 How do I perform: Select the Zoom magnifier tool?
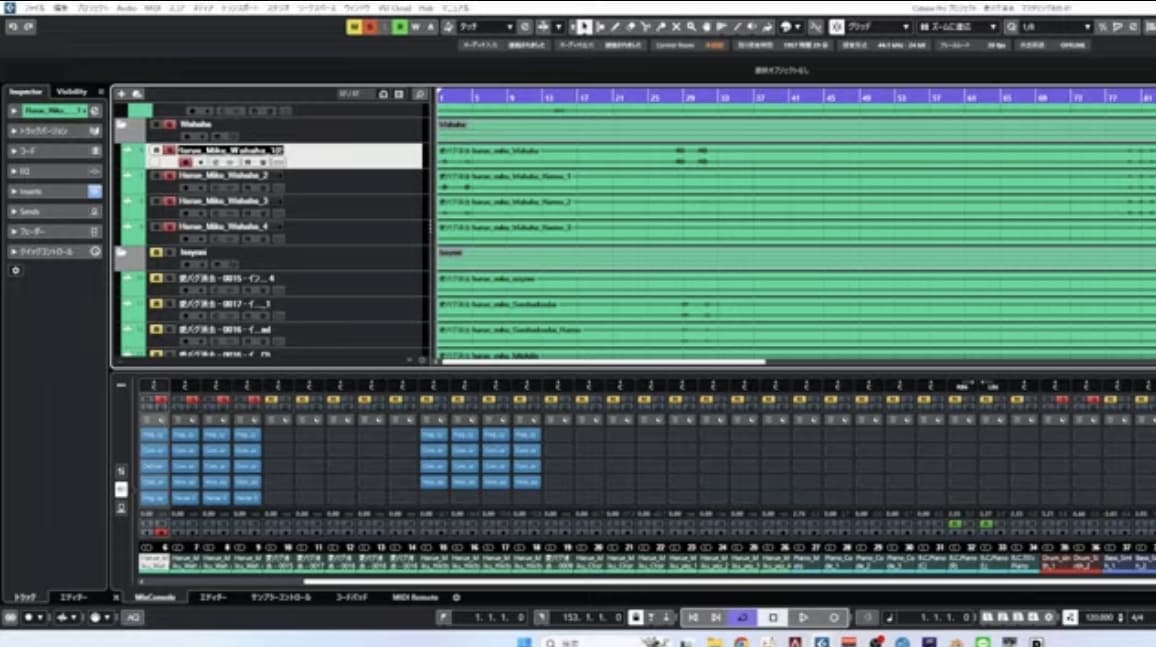[x=692, y=27]
